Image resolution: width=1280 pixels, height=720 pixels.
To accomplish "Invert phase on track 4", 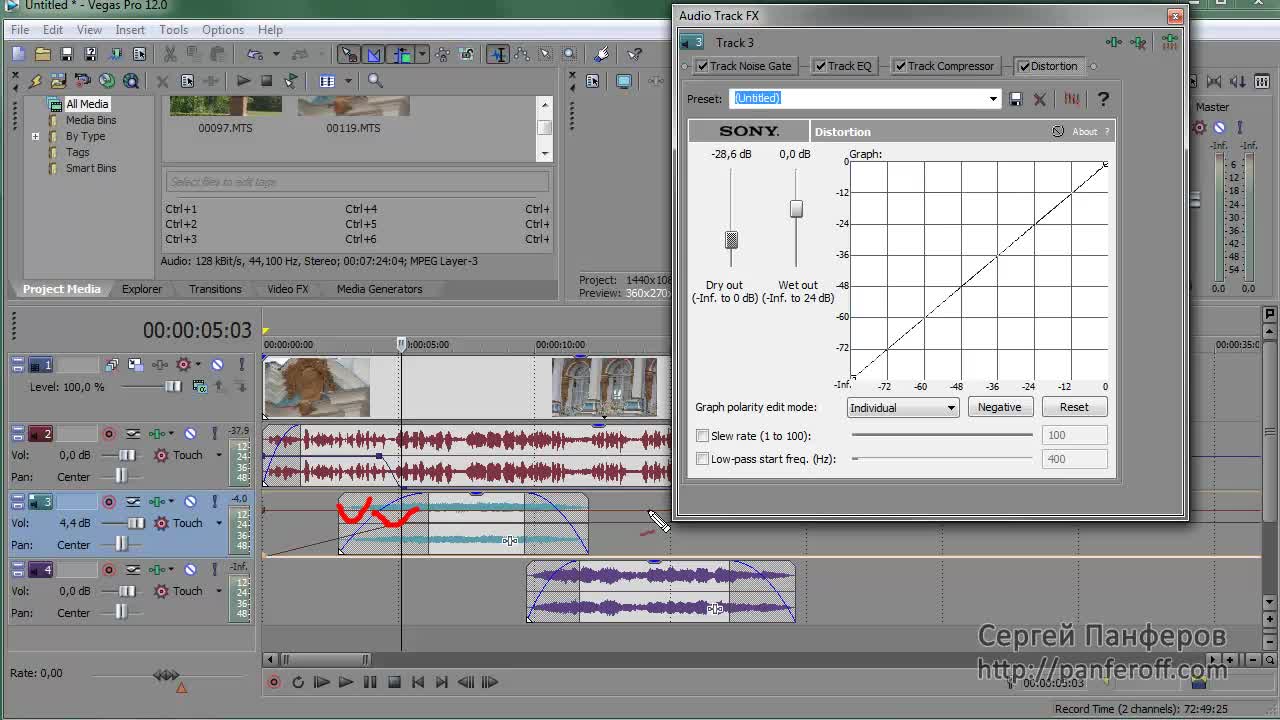I will pyautogui.click(x=132, y=569).
